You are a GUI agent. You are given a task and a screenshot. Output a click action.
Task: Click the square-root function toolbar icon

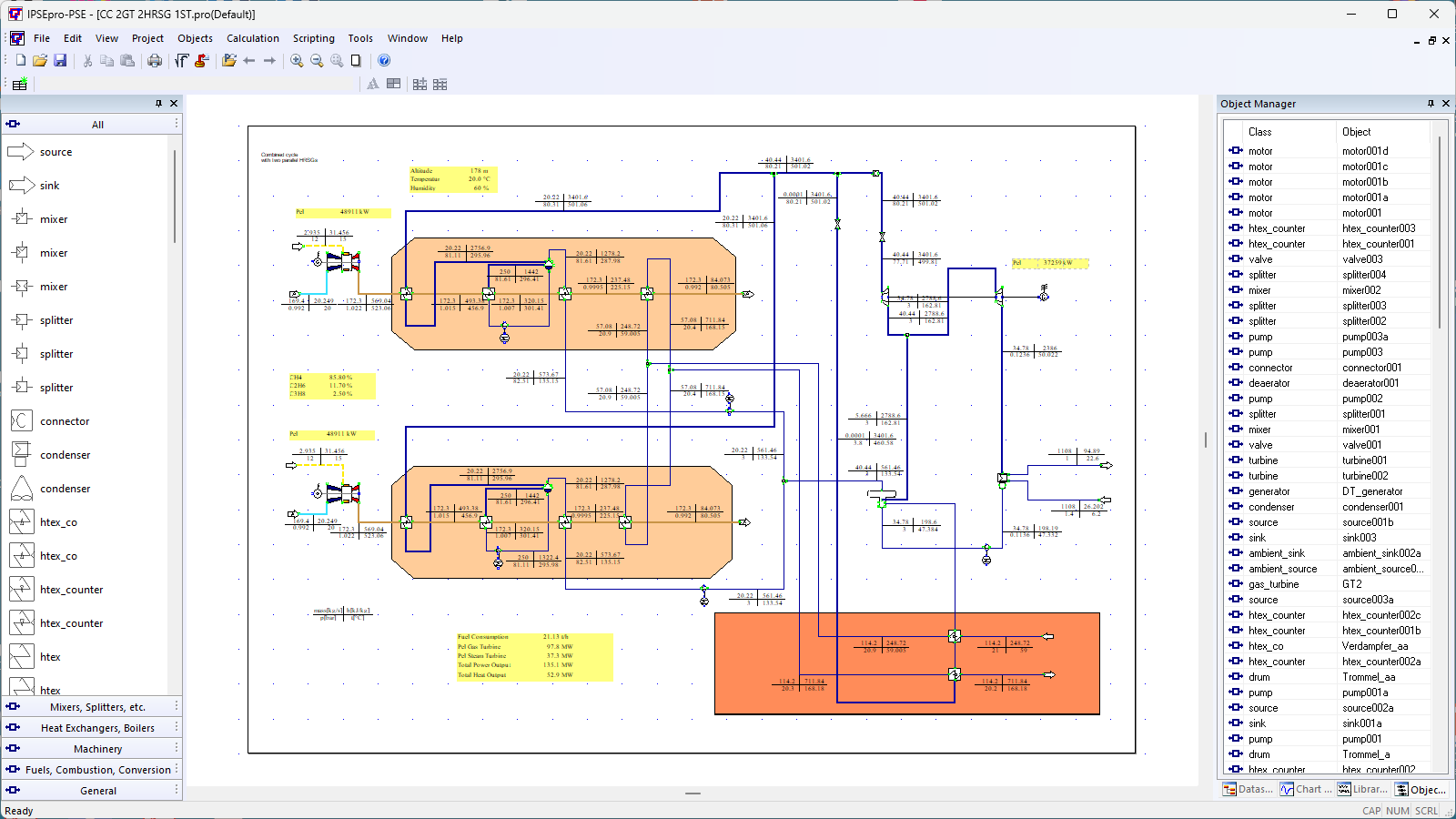pos(182,61)
